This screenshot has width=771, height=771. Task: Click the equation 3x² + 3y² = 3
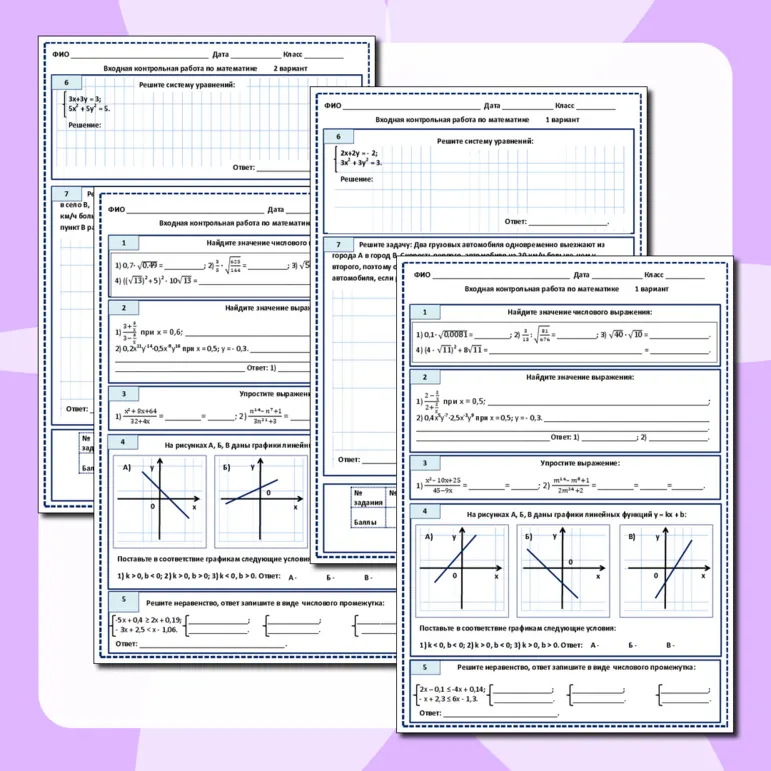click(x=360, y=162)
